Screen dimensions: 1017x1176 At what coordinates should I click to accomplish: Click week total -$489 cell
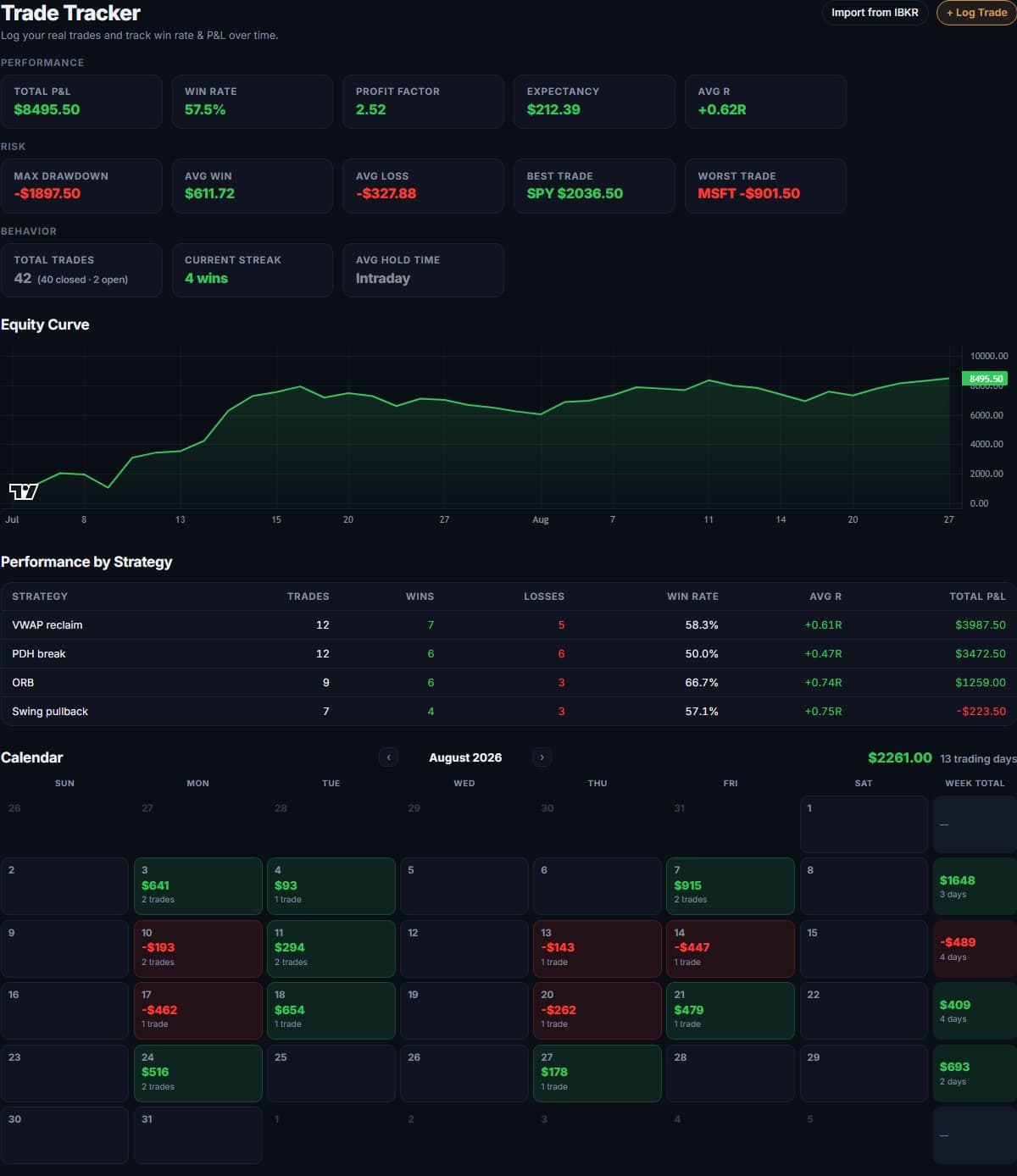pos(975,949)
